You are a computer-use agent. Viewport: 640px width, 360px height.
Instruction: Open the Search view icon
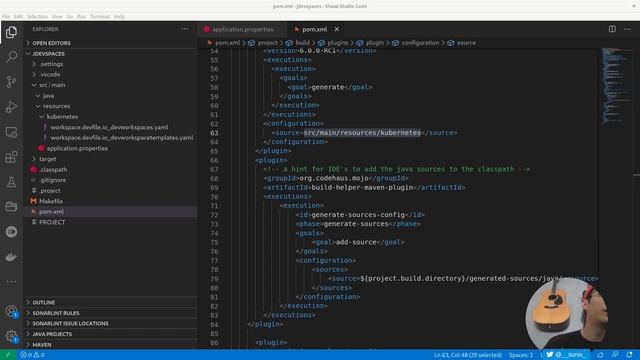[11, 57]
